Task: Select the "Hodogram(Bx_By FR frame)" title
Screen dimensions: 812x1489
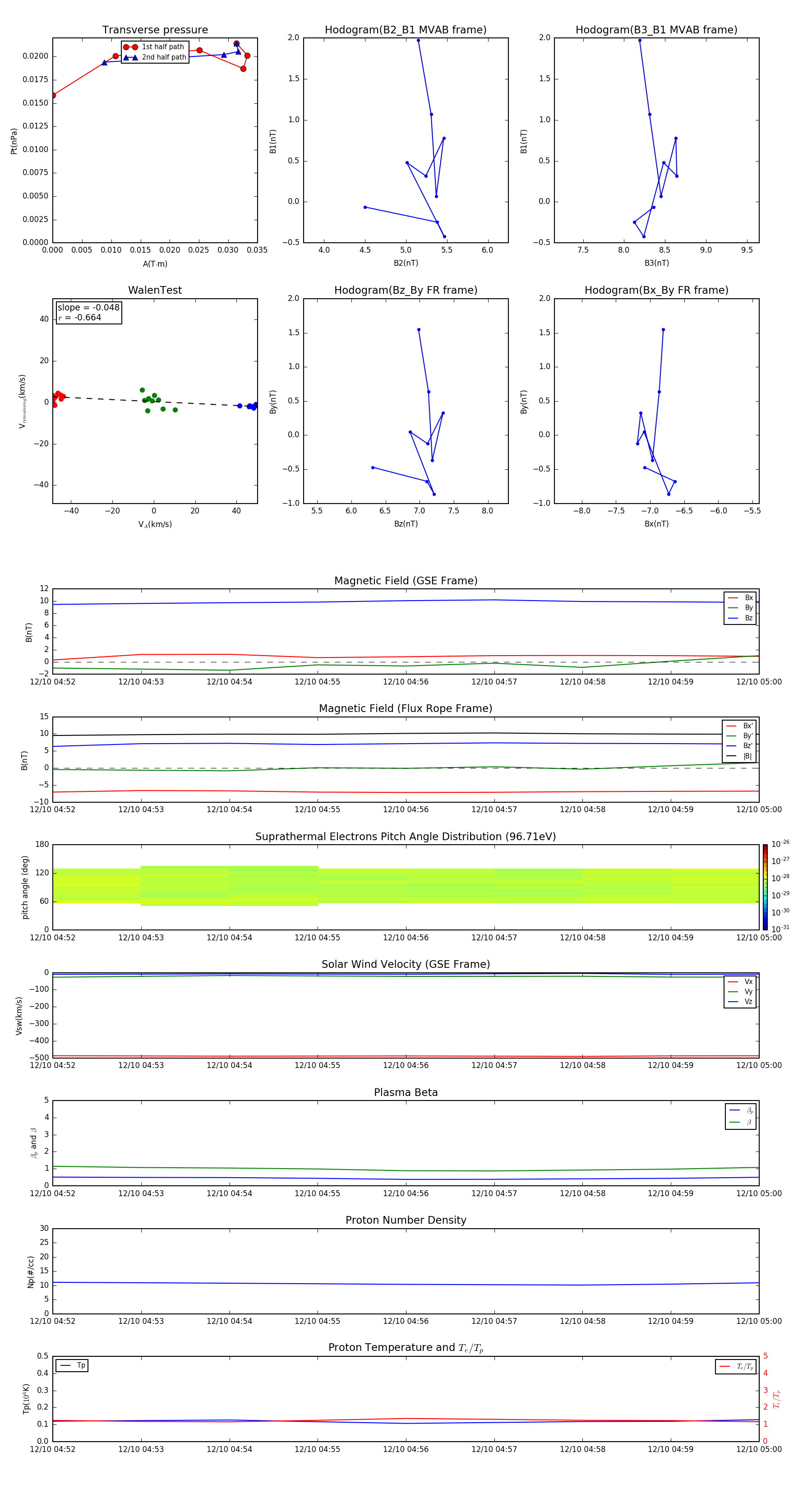Action: [656, 290]
